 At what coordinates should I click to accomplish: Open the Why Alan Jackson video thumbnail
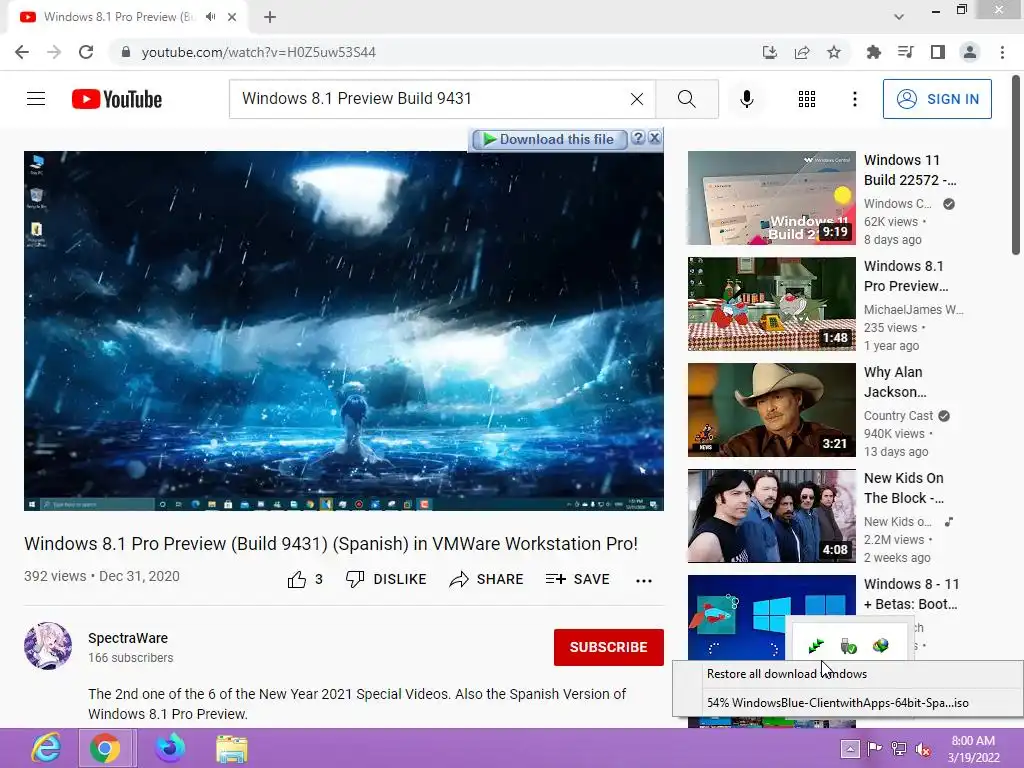(771, 410)
